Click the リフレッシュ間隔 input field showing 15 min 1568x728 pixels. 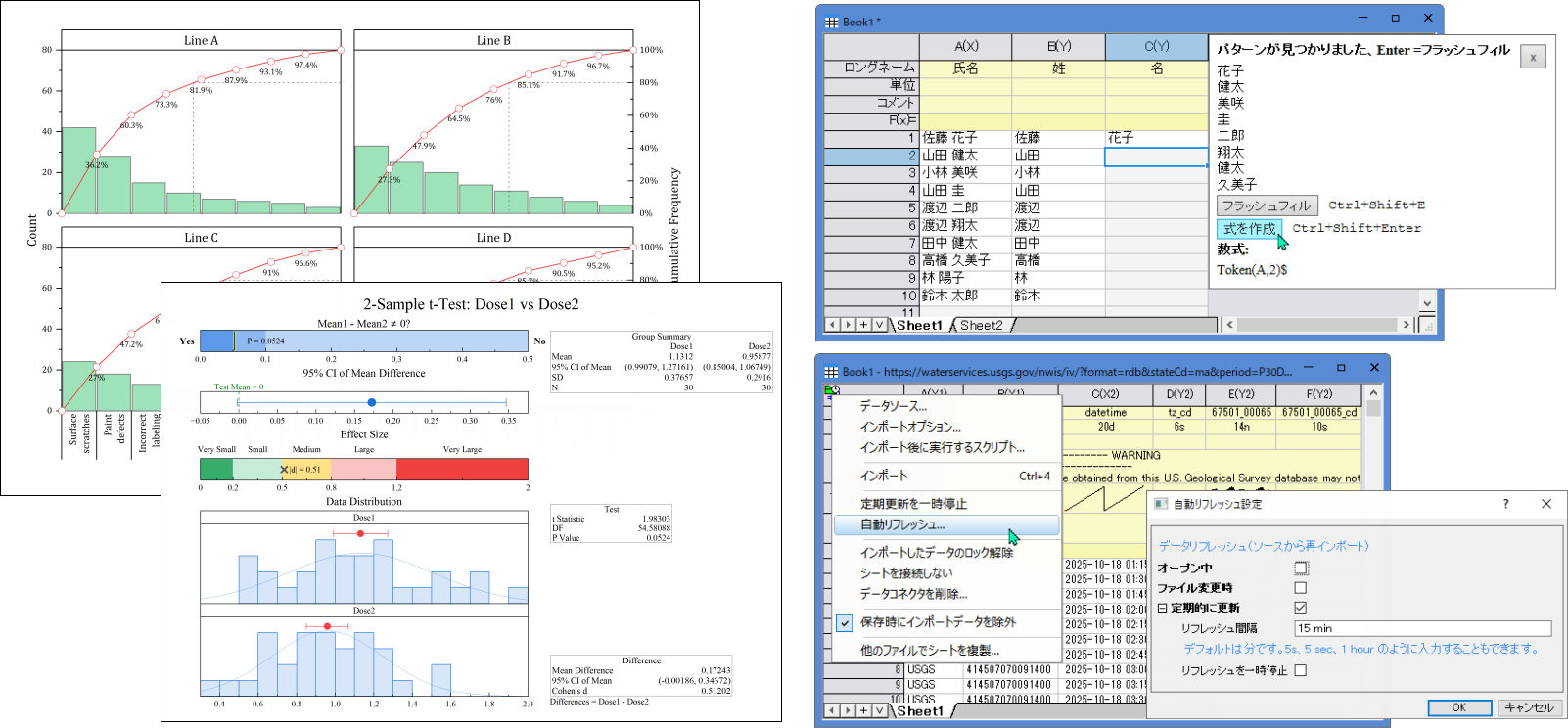[x=1422, y=628]
